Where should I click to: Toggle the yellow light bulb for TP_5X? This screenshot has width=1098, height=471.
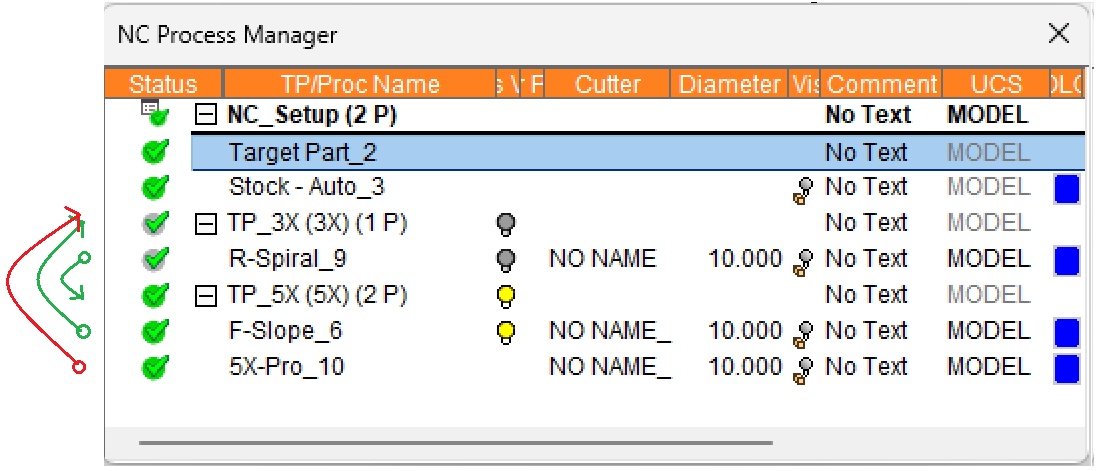506,295
